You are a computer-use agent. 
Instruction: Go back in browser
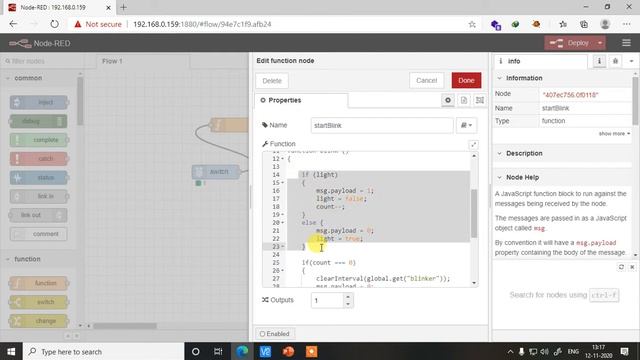pos(13,24)
